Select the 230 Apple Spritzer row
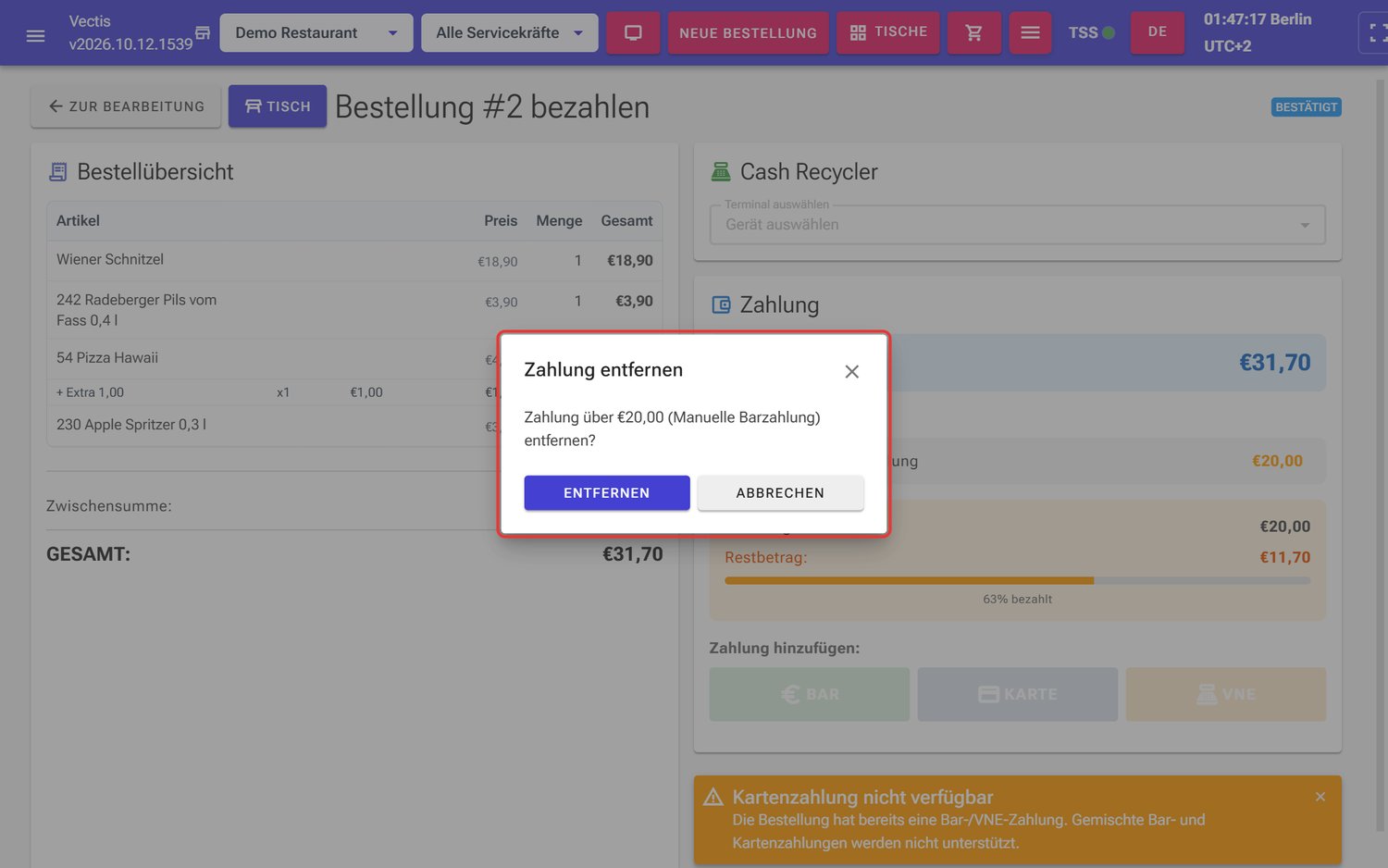Image resolution: width=1388 pixels, height=868 pixels. coord(354,426)
